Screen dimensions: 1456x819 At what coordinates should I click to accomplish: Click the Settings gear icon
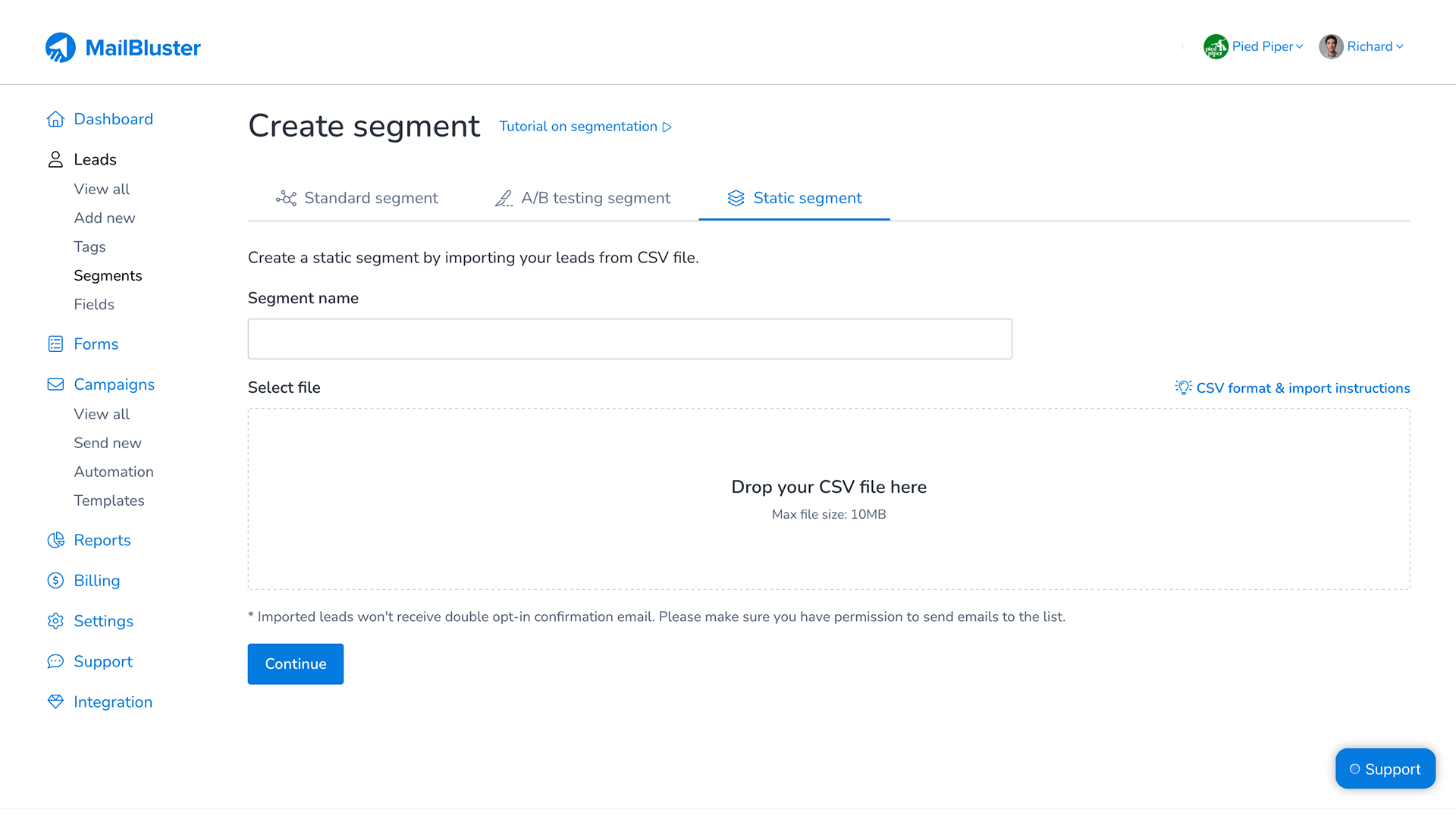tap(55, 621)
